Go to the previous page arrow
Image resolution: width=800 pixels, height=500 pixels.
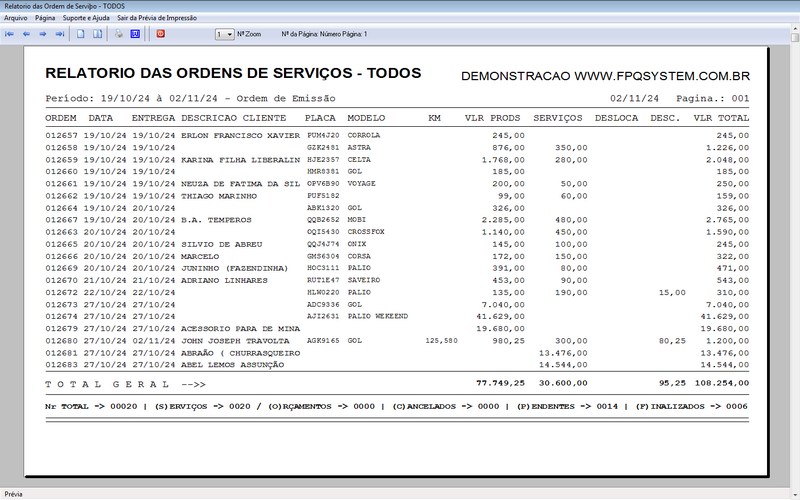tap(26, 34)
